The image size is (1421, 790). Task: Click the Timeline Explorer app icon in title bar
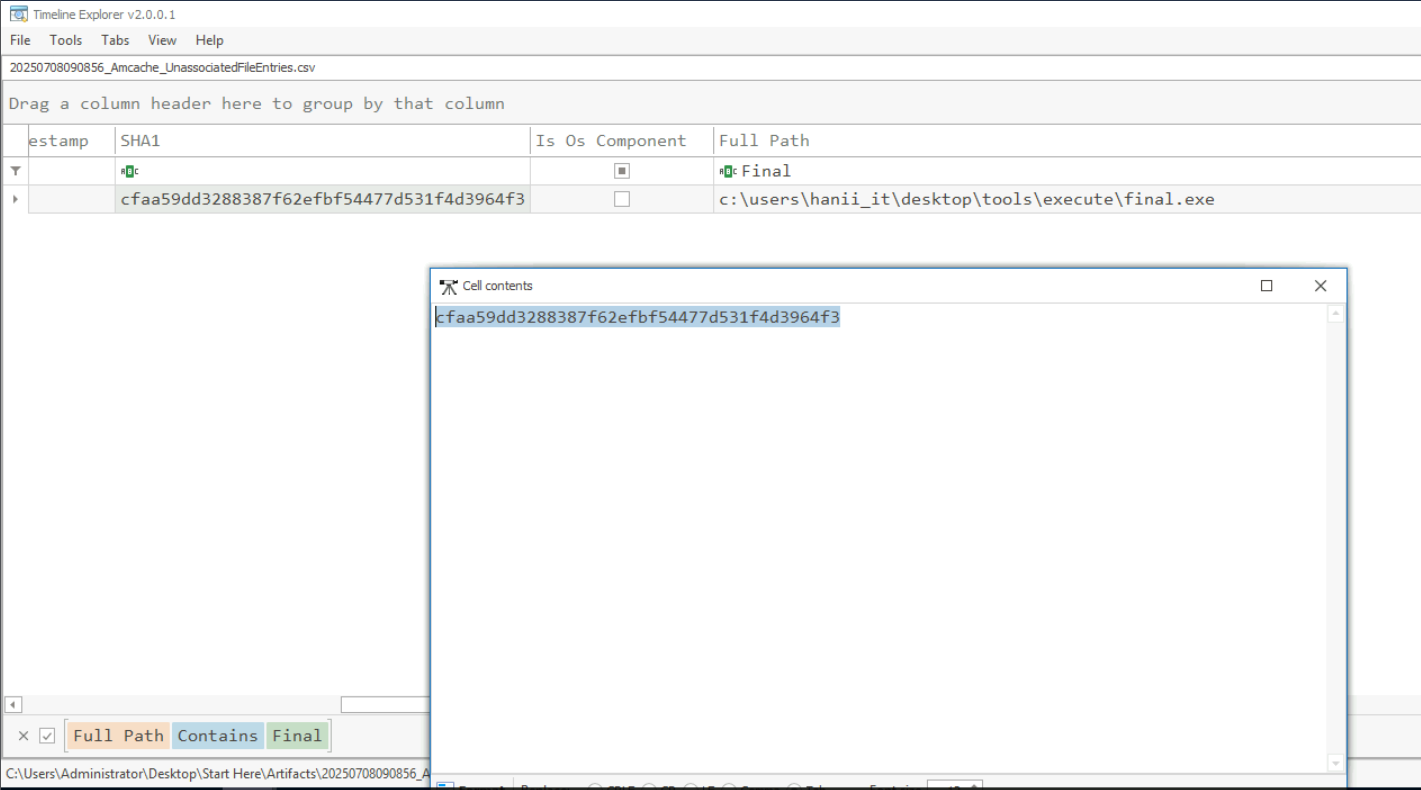tap(18, 14)
